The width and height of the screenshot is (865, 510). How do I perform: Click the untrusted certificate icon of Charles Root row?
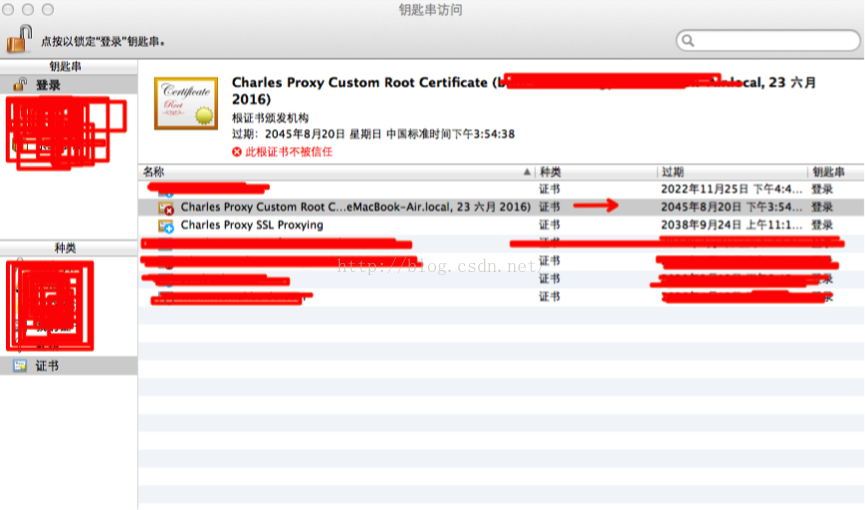(x=166, y=208)
